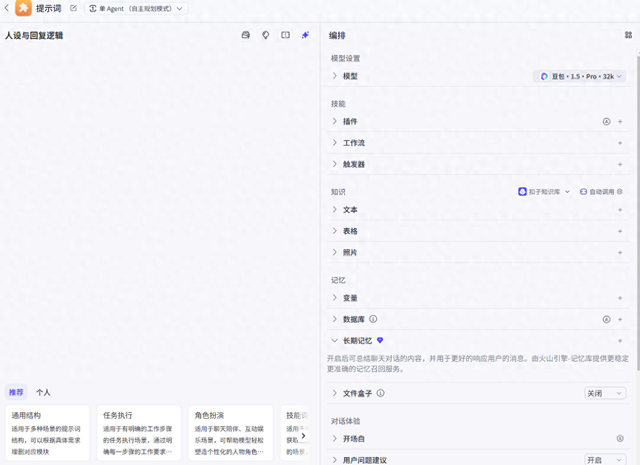The image size is (640, 465).
Task: Add a trigger via 触发器 plus icon
Action: pos(620,164)
